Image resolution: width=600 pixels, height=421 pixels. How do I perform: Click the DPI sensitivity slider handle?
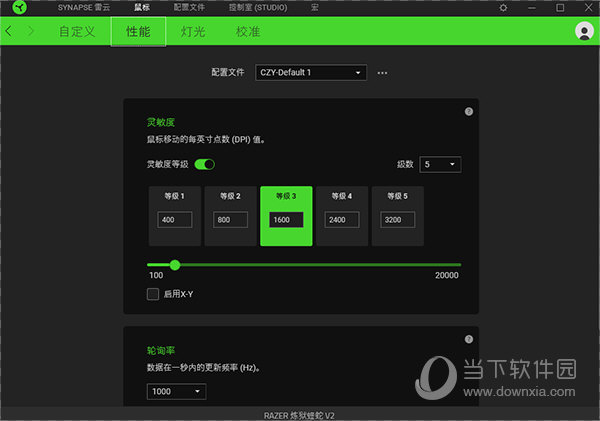[x=175, y=264]
